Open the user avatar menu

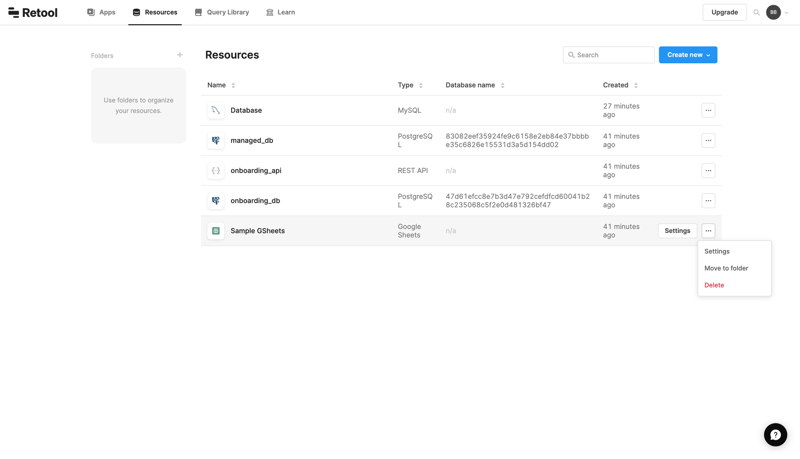tap(773, 12)
